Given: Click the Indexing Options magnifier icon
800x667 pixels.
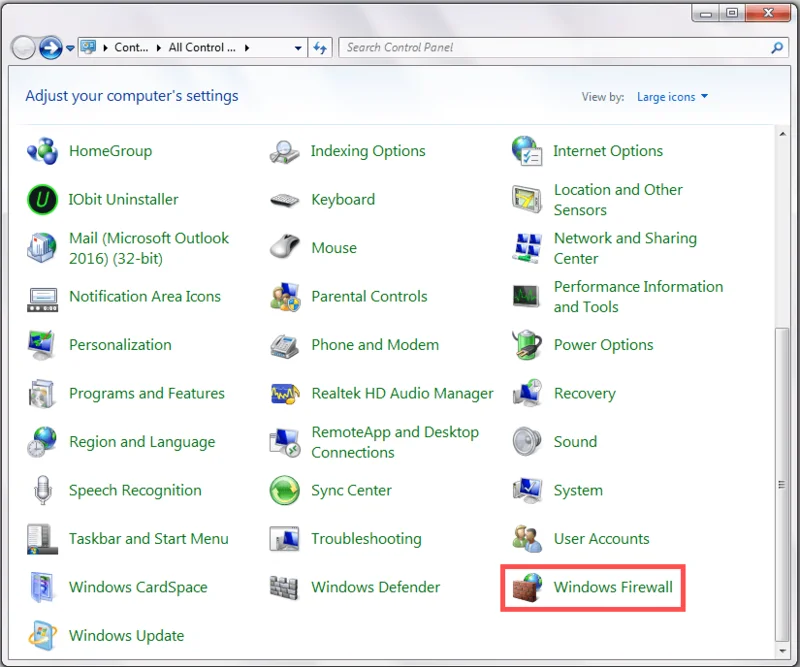Looking at the screenshot, I should pos(284,152).
